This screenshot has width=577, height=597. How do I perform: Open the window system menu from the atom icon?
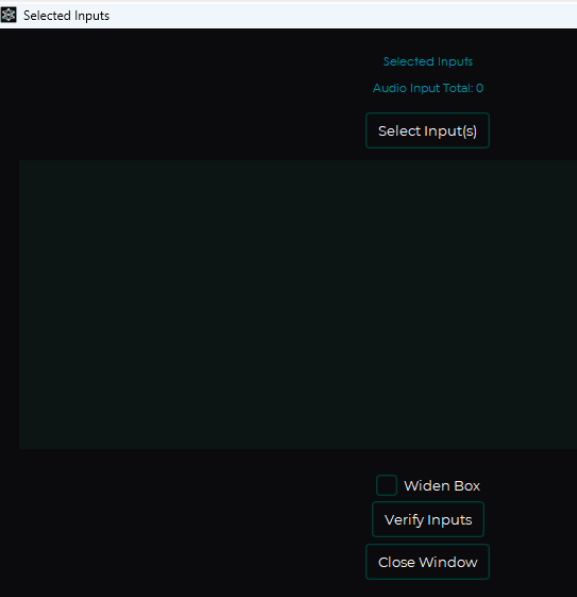(8, 15)
